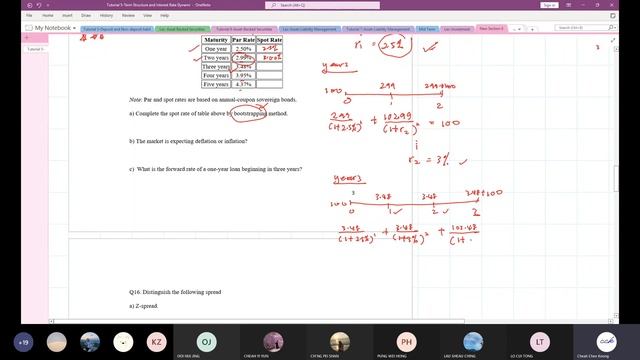Switch to the Review ribbon tab

tap(128, 16)
